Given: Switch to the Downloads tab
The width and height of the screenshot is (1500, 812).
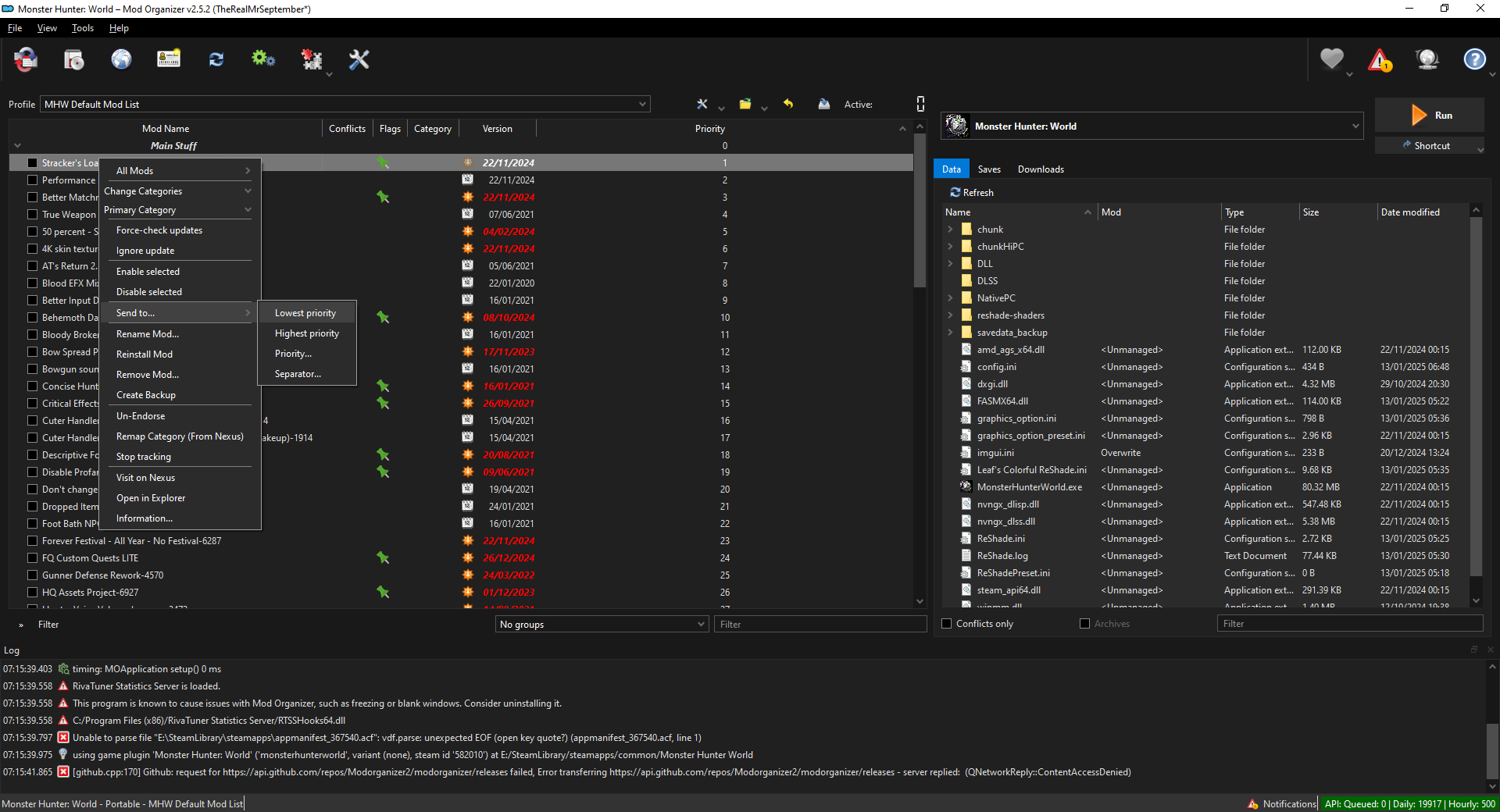Looking at the screenshot, I should pos(1041,169).
